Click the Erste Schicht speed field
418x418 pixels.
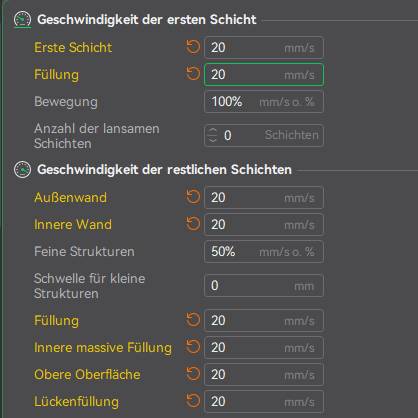tap(264, 47)
